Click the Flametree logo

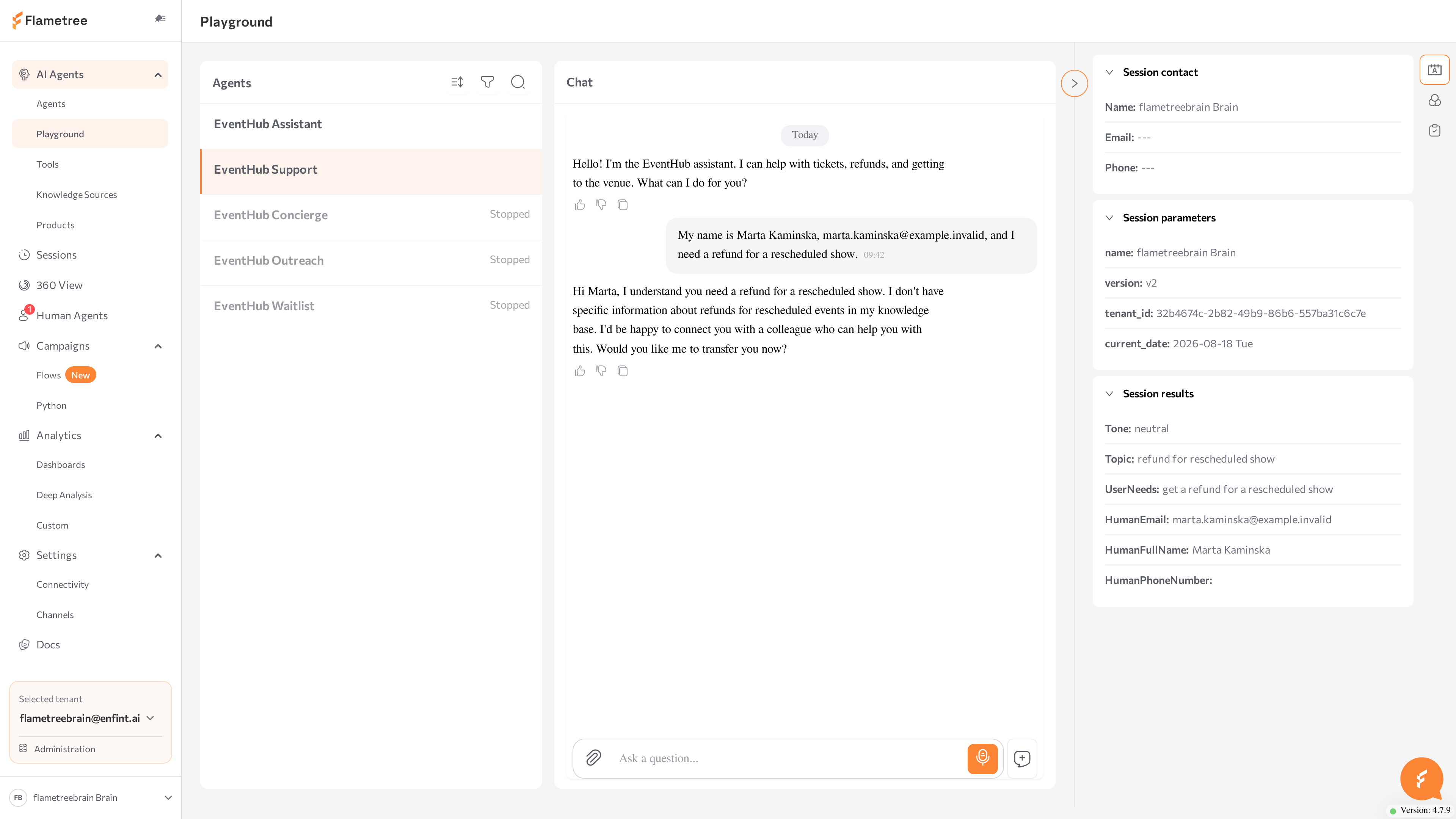coord(50,20)
